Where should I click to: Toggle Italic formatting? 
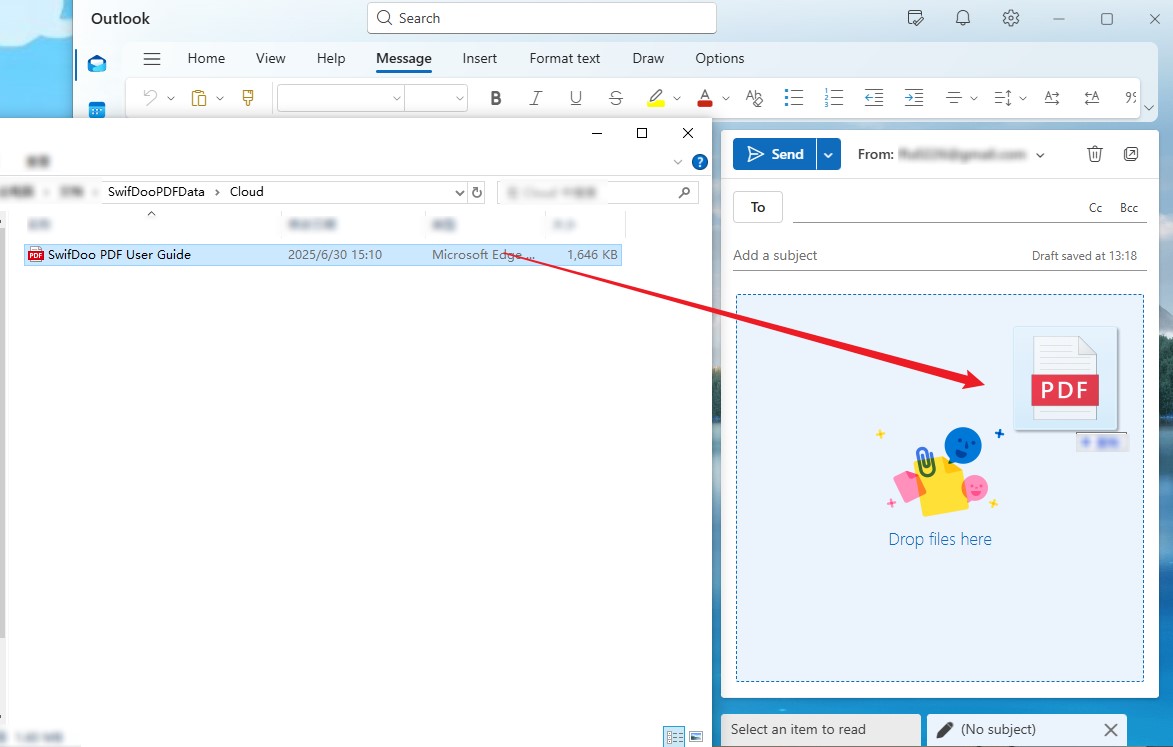(x=536, y=98)
